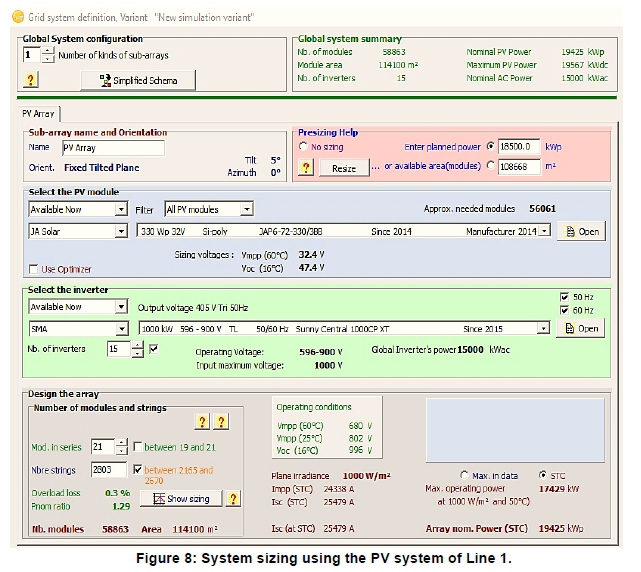Open the All PV modules filter dropdown
This screenshot has height=572, width=641.
(245, 210)
